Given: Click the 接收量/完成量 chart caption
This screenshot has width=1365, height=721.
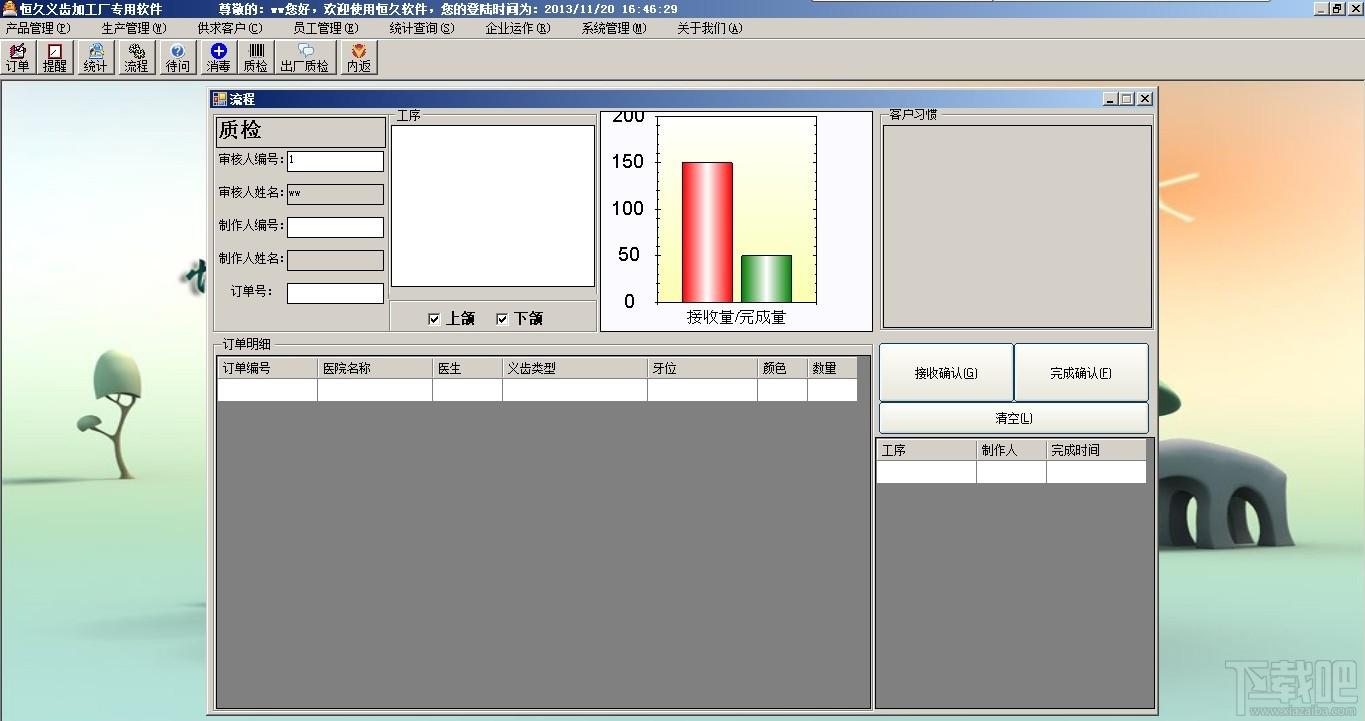Looking at the screenshot, I should pos(736,317).
